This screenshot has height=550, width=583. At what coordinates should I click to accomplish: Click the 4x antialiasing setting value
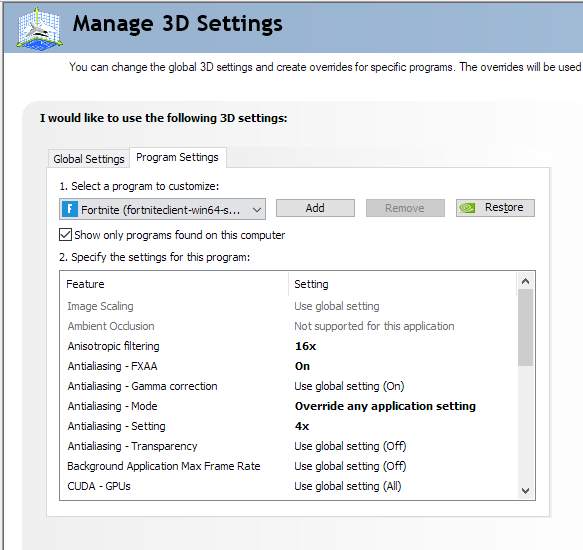coord(302,426)
